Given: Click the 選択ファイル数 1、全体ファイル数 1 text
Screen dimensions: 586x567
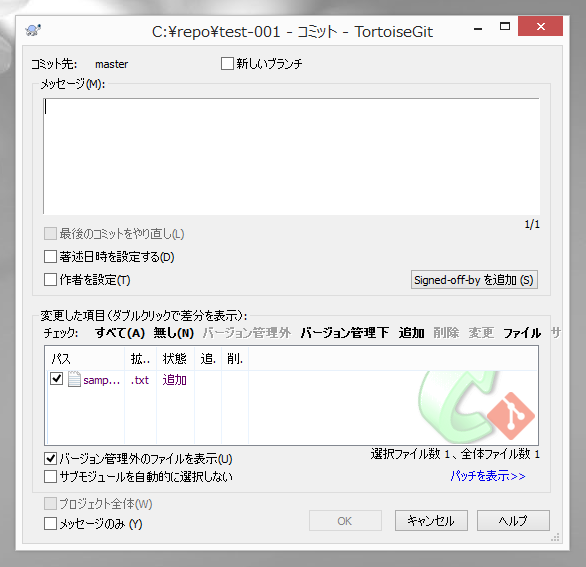Looking at the screenshot, I should [x=455, y=454].
